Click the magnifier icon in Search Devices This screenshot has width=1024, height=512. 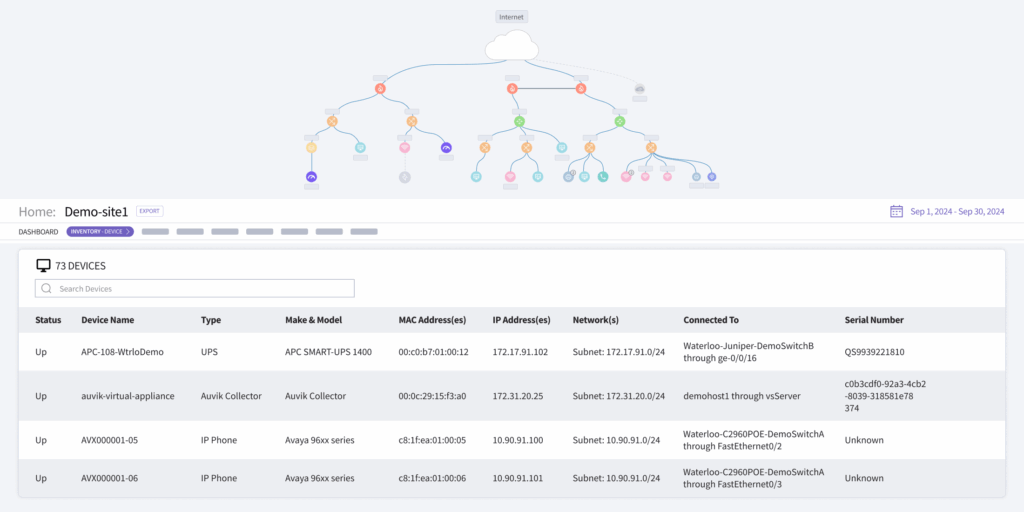click(46, 289)
